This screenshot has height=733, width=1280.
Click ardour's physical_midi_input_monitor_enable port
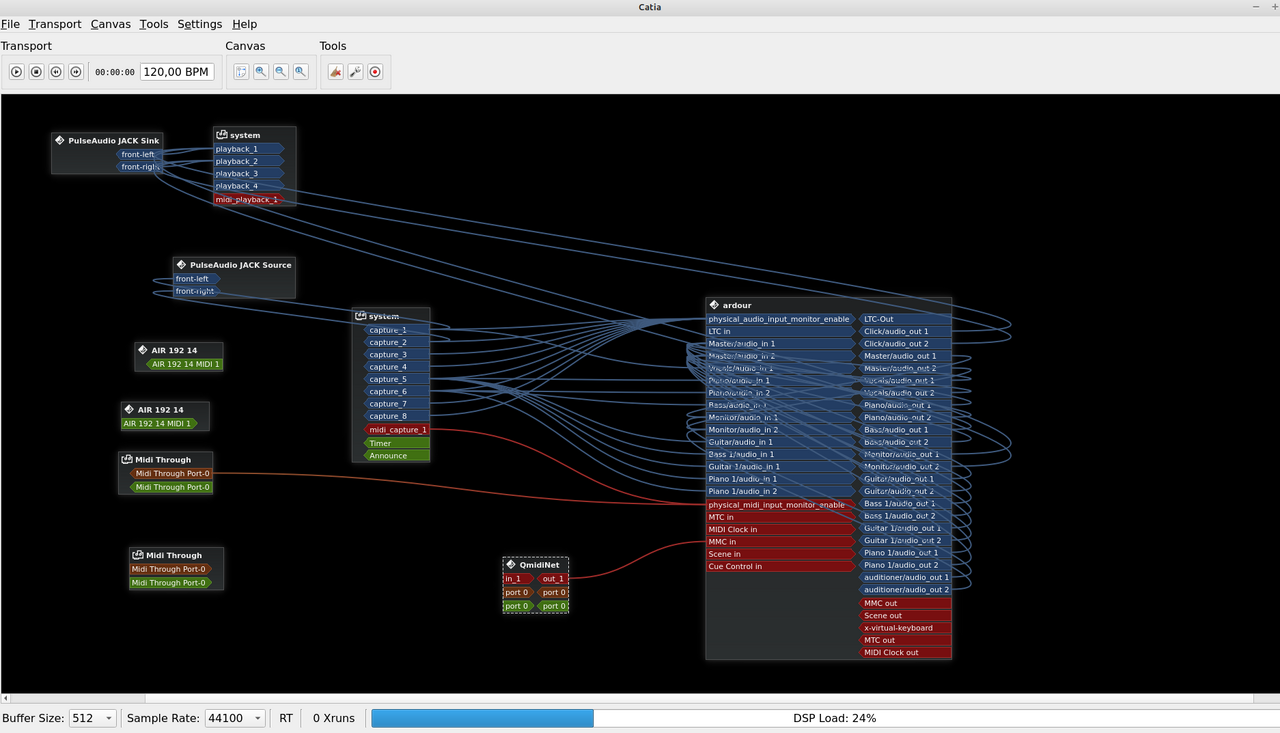pos(782,505)
